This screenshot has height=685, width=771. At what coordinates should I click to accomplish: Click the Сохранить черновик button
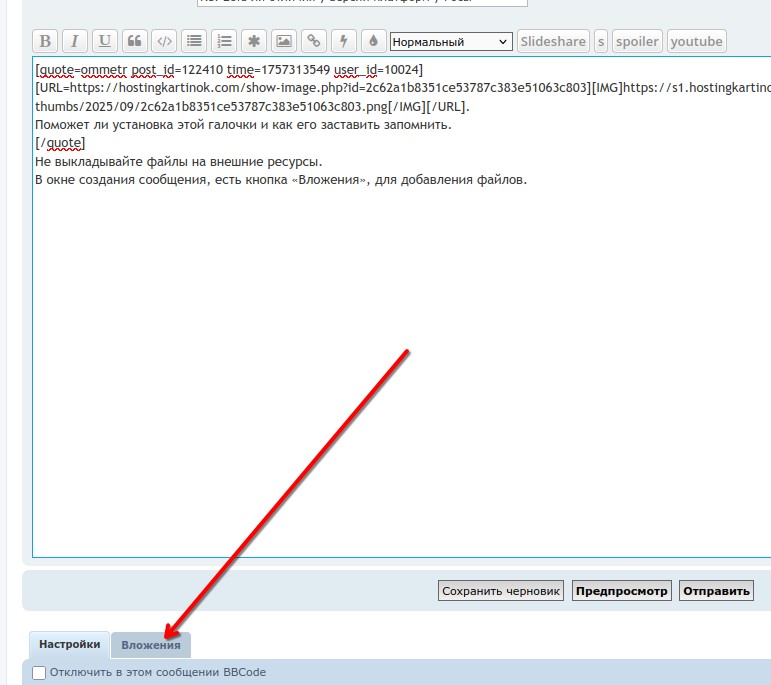tap(501, 591)
